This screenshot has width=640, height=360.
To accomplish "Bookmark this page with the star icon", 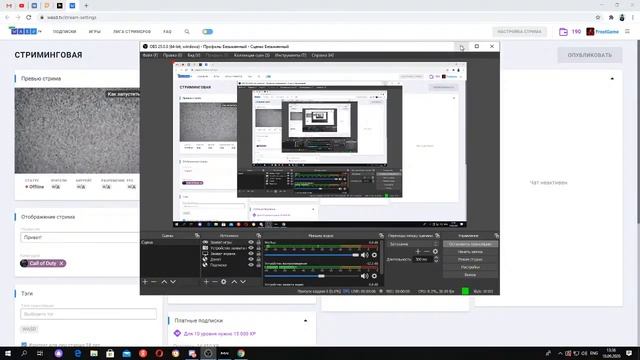I will click(598, 18).
